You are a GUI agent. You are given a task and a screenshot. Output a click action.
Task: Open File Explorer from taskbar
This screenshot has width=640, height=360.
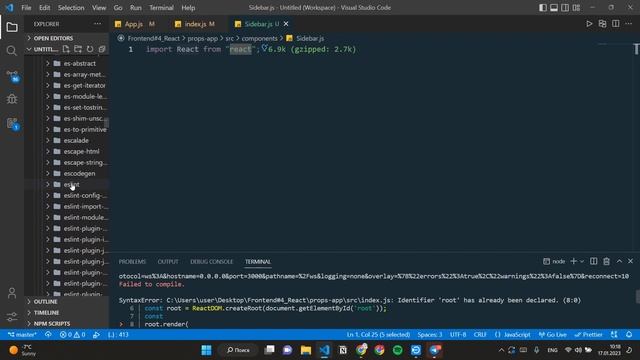[306, 350]
